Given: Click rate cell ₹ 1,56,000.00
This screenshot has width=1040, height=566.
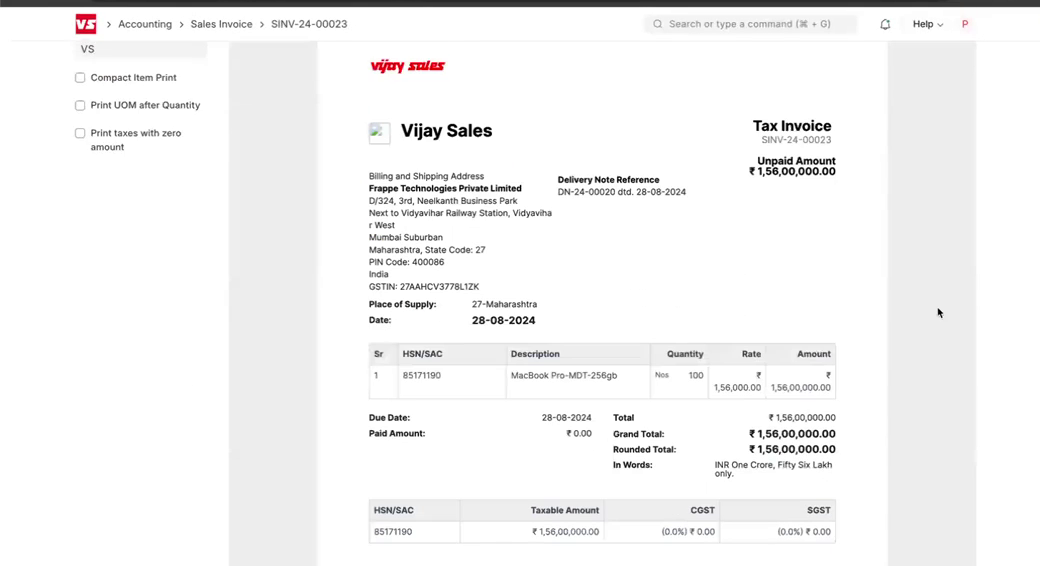Looking at the screenshot, I should tap(737, 382).
